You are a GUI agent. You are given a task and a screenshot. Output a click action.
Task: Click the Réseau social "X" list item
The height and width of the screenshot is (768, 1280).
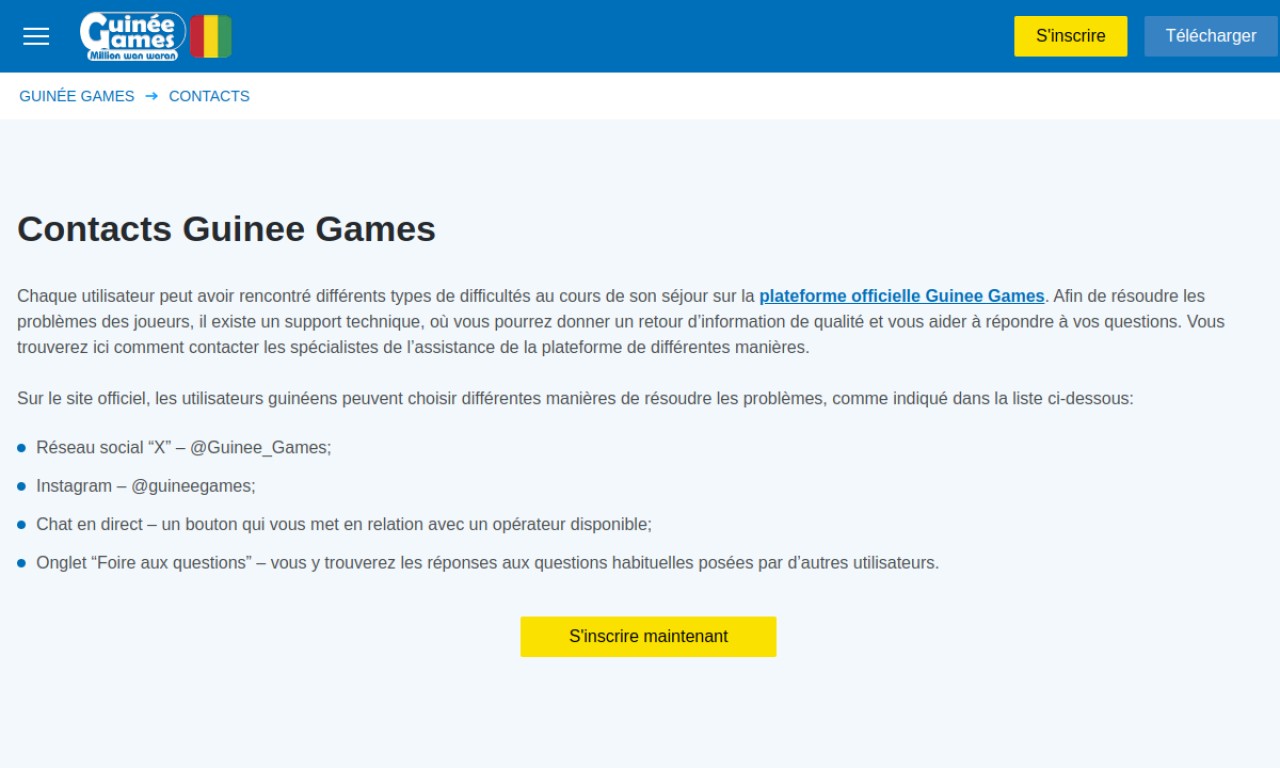[x=184, y=448]
